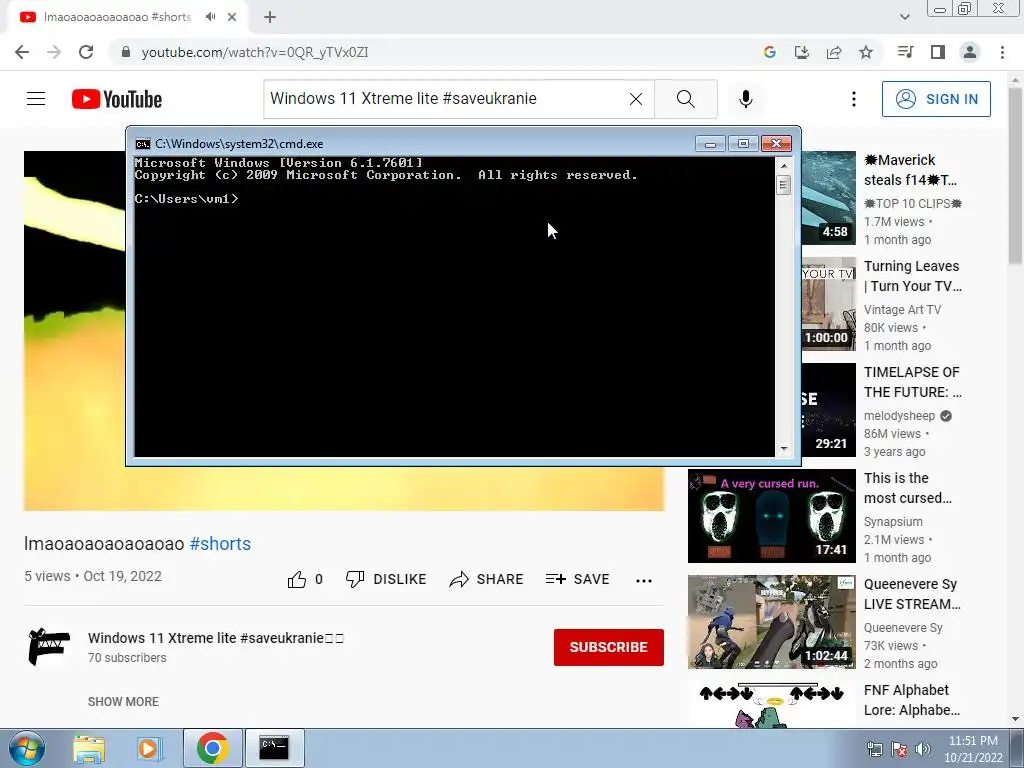
Task: Click the YouTube page scrollbar thumb
Action: click(1015, 176)
